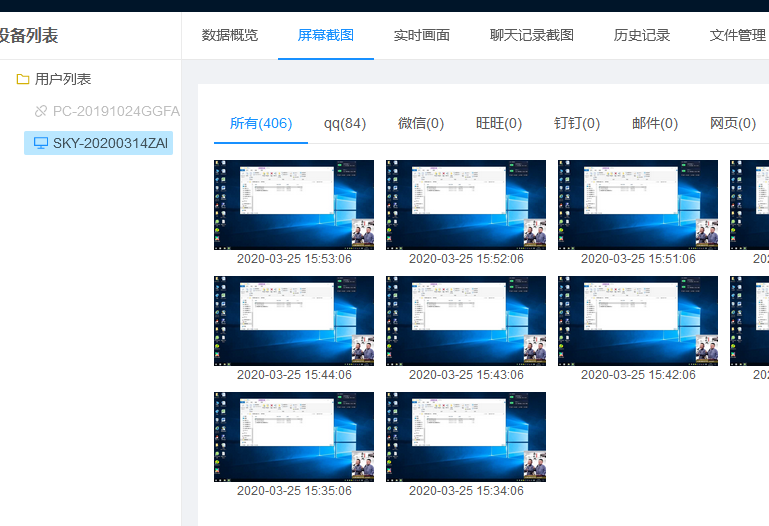
Task: Filter screenshots by 钉钉(0)
Action: 577,124
